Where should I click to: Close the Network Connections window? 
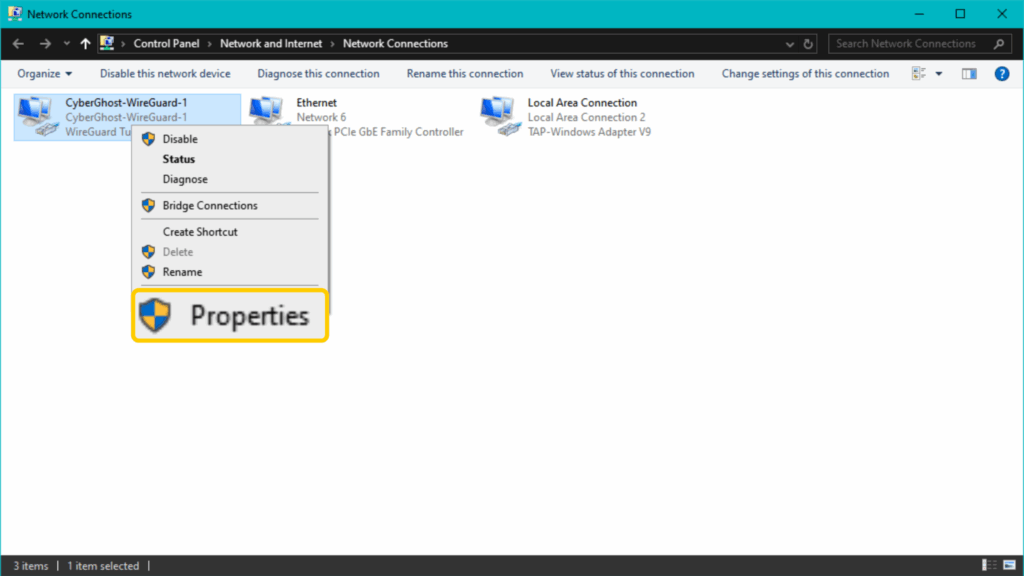click(x=1002, y=14)
